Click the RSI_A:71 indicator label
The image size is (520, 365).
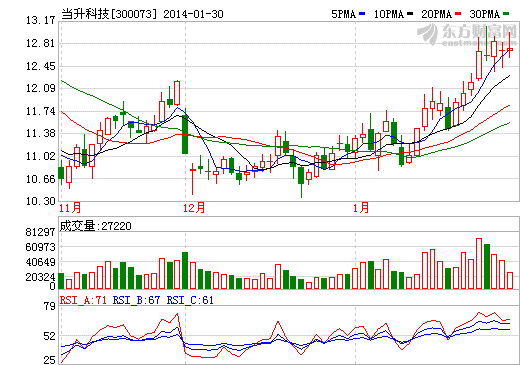coord(83,300)
